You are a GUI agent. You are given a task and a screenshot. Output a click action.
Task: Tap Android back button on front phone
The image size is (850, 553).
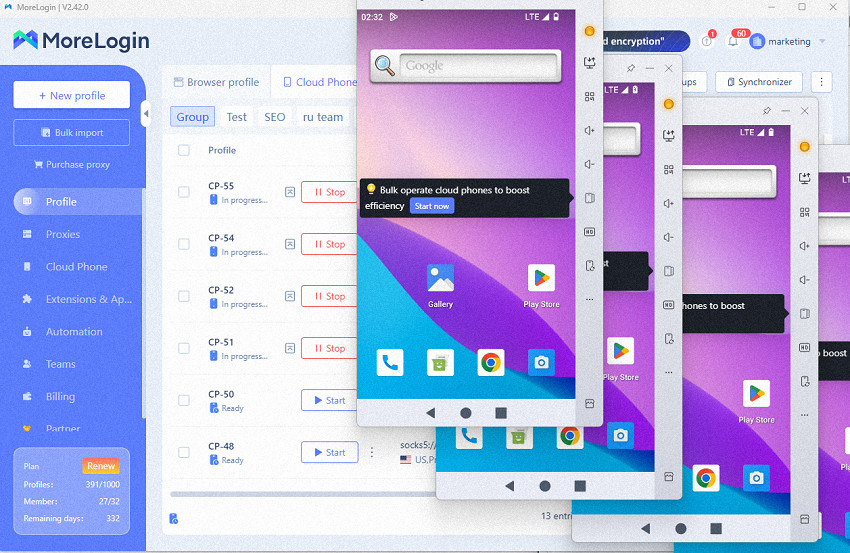(430, 413)
